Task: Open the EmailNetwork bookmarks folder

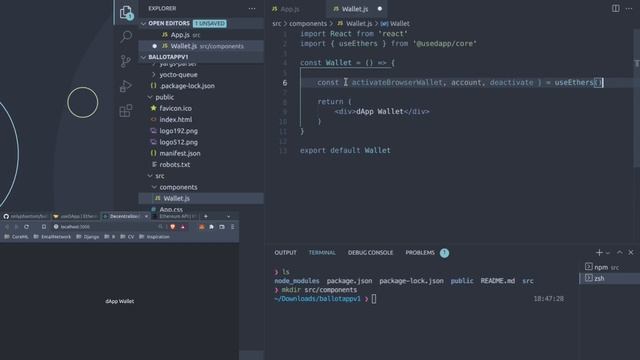Action: click(52, 237)
